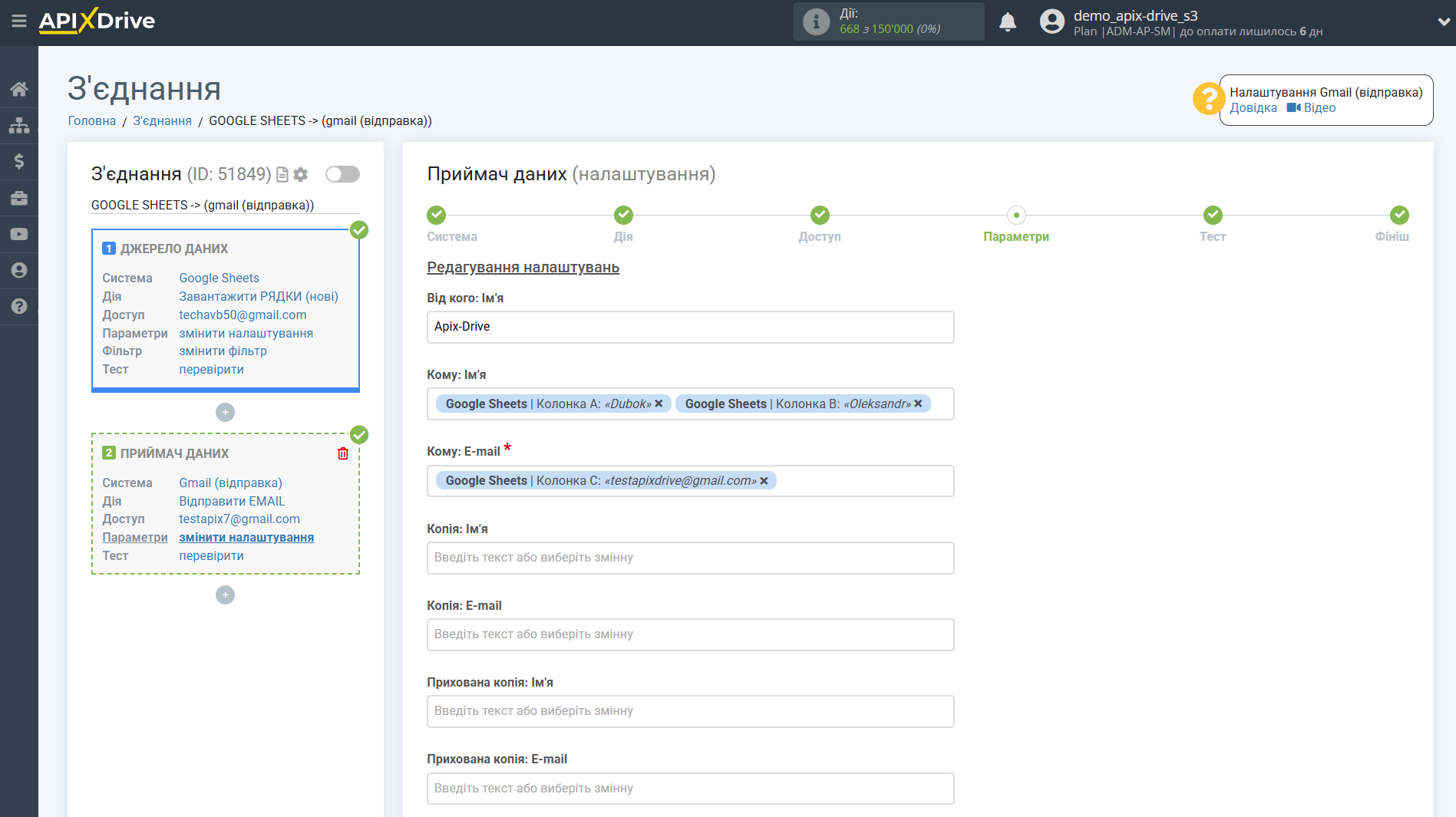Remove the Колонка A Dubok tag

click(659, 404)
